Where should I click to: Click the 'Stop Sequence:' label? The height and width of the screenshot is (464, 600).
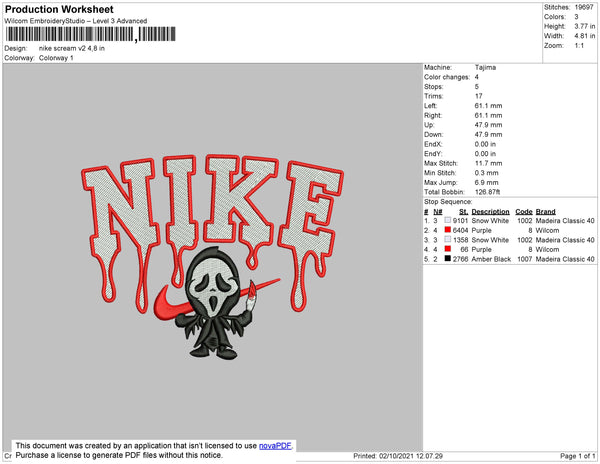click(448, 202)
